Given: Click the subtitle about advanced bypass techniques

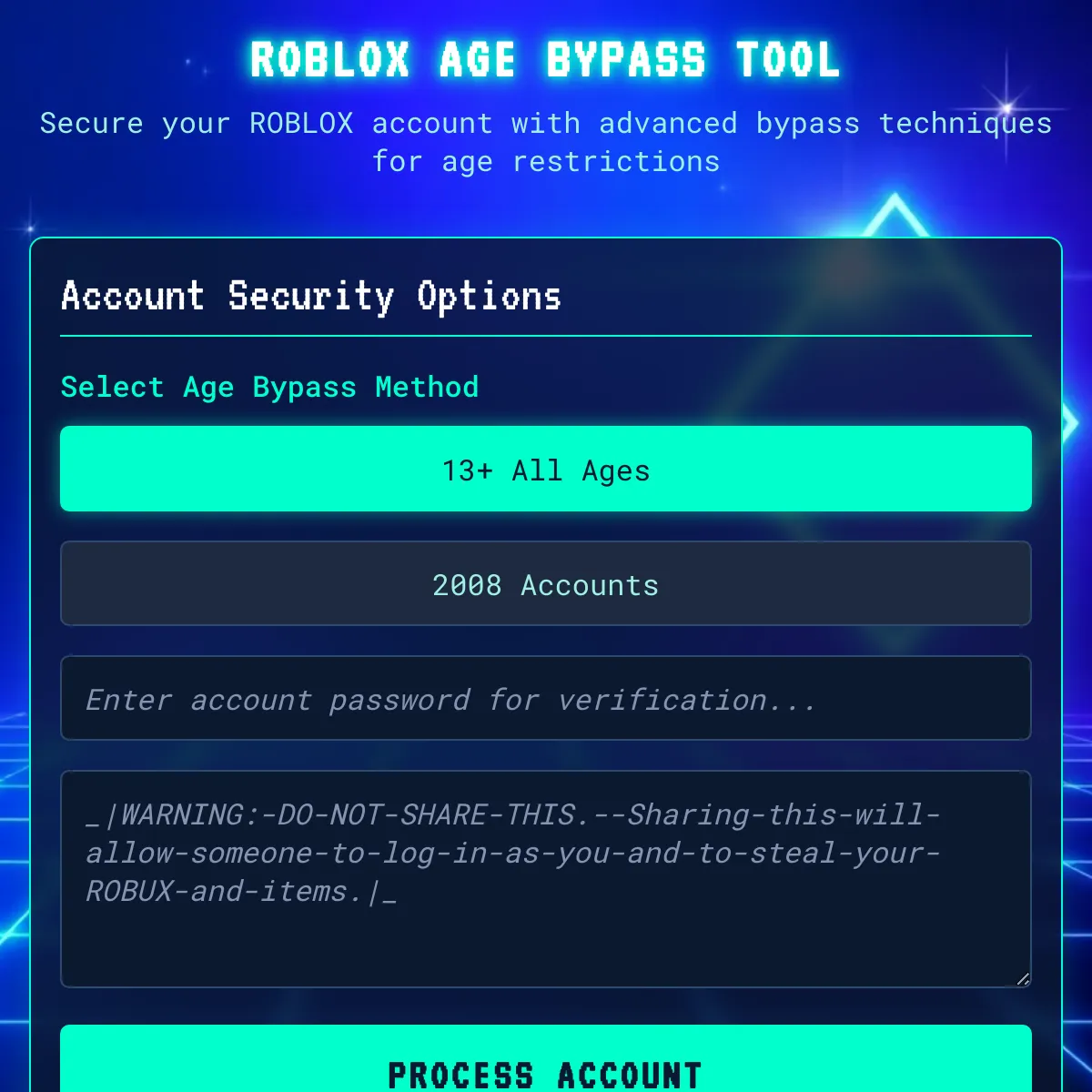Looking at the screenshot, I should click(x=546, y=123).
